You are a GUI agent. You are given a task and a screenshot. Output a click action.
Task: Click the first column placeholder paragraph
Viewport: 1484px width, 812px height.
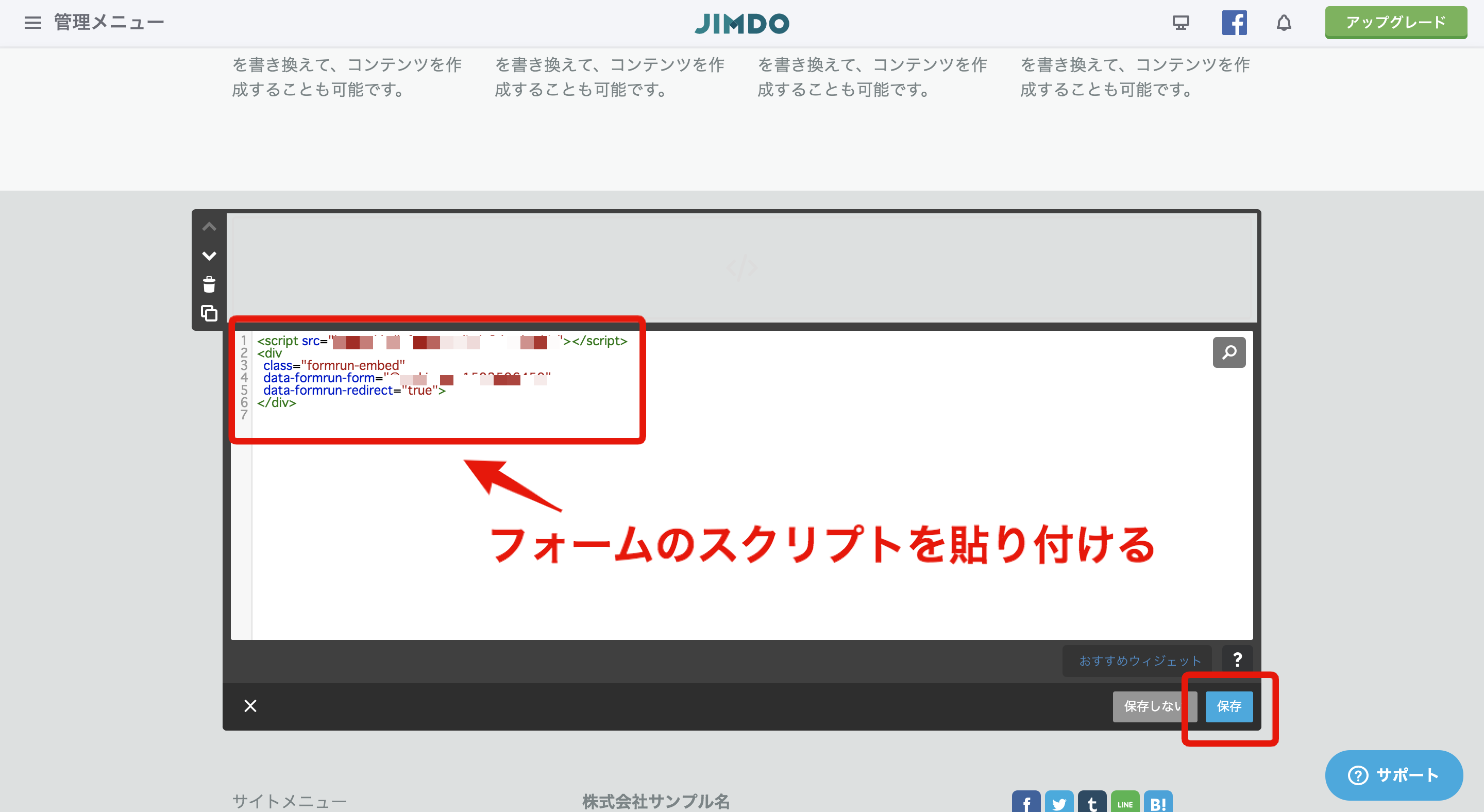[x=346, y=77]
